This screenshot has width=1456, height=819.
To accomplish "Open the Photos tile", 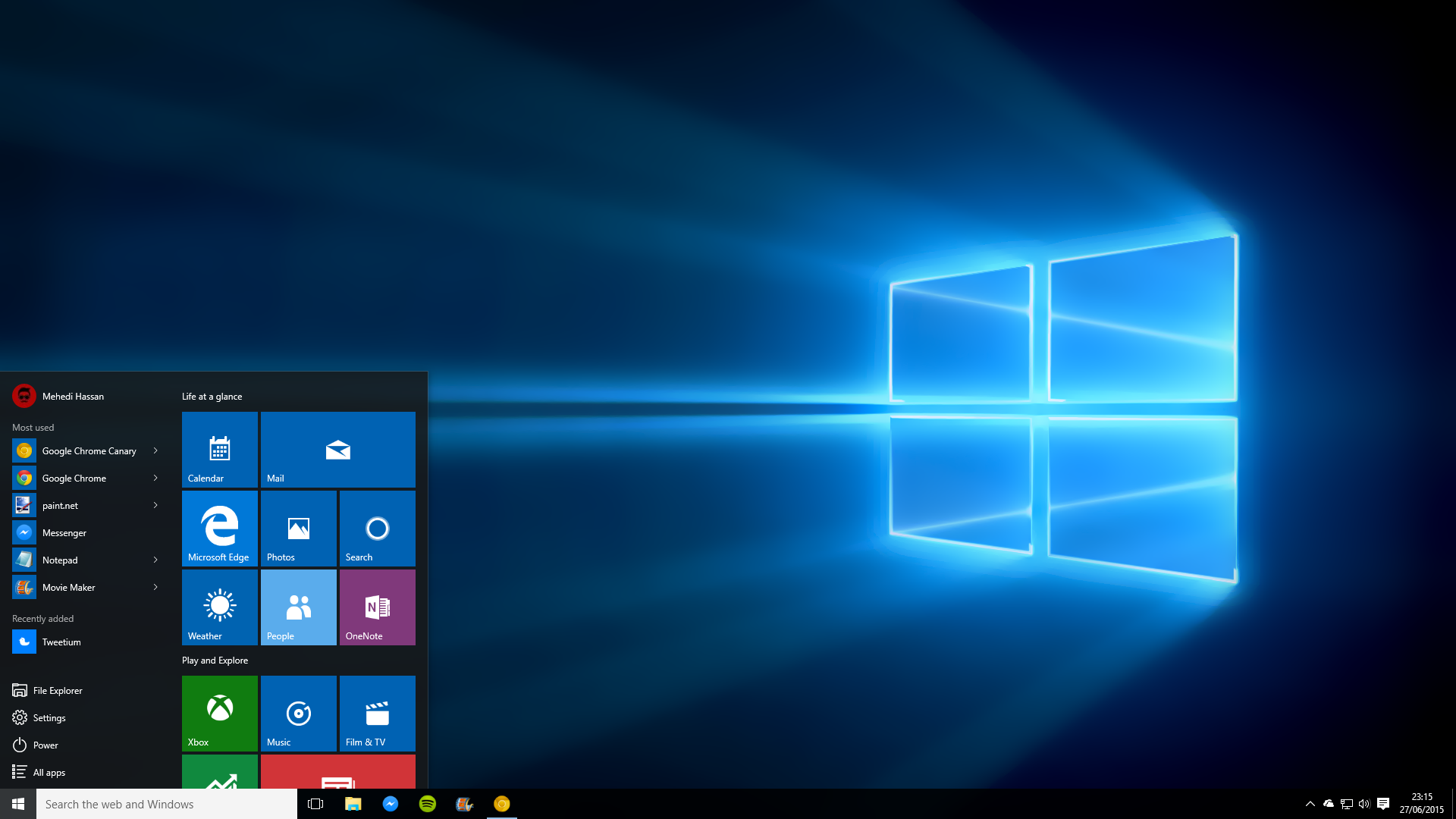I will pyautogui.click(x=298, y=528).
